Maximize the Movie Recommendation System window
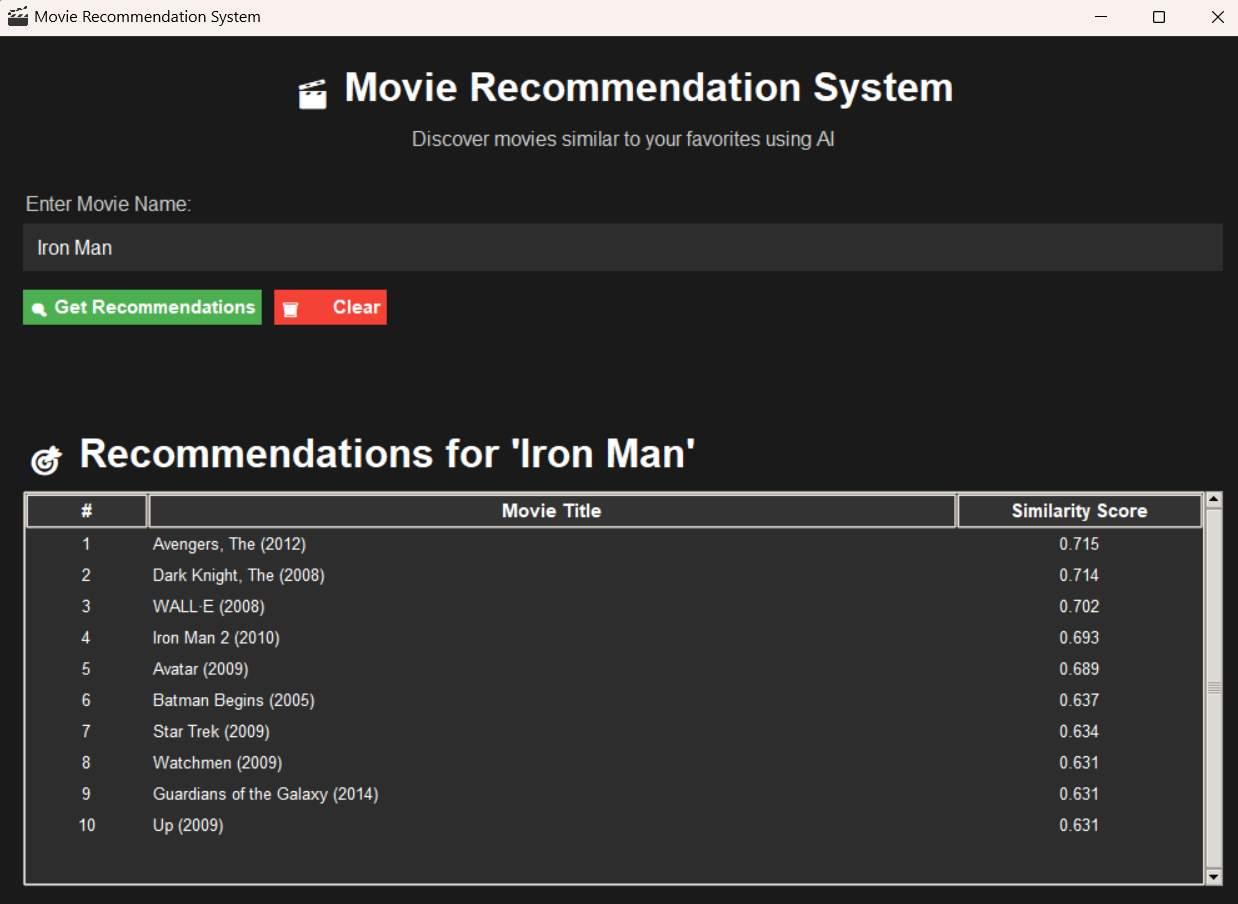This screenshot has width=1238, height=904. 1159,17
